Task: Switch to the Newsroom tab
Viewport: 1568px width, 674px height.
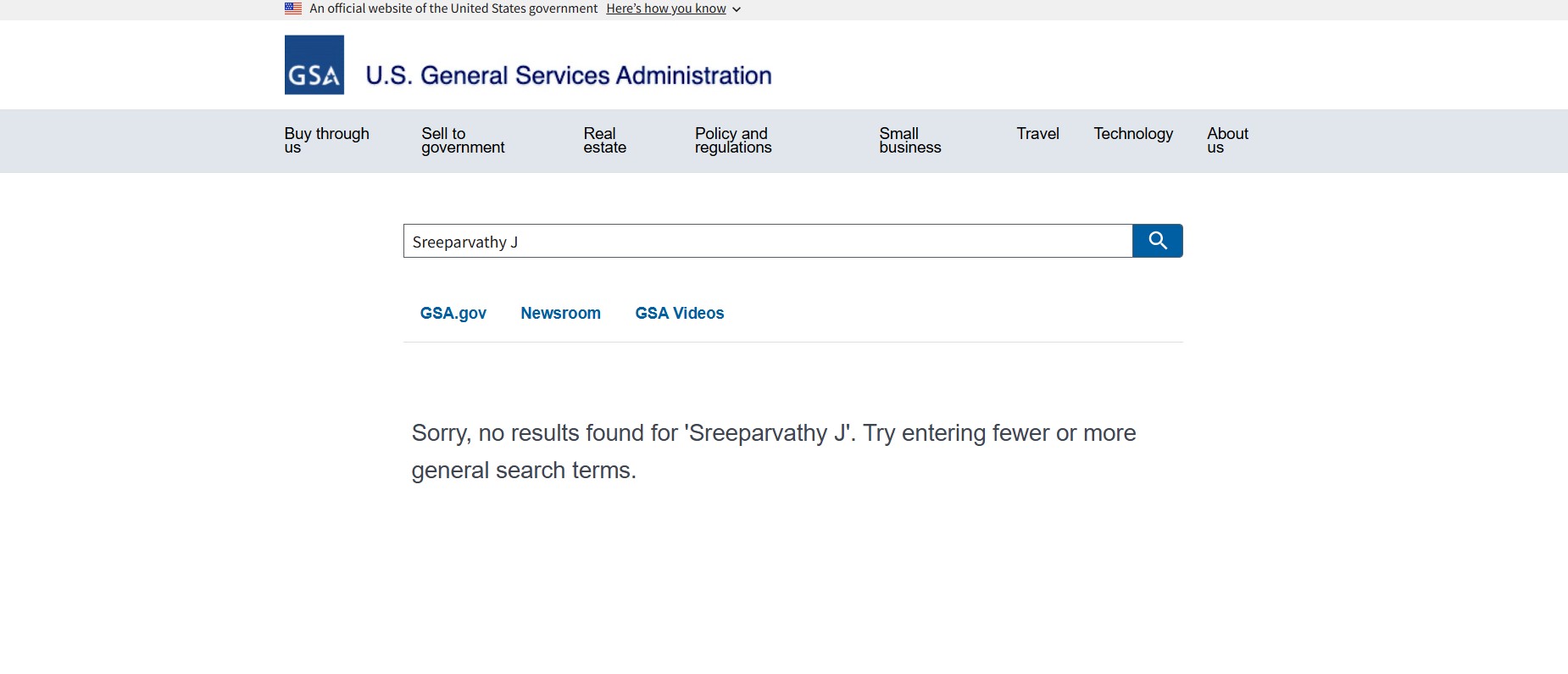Action: 560,313
